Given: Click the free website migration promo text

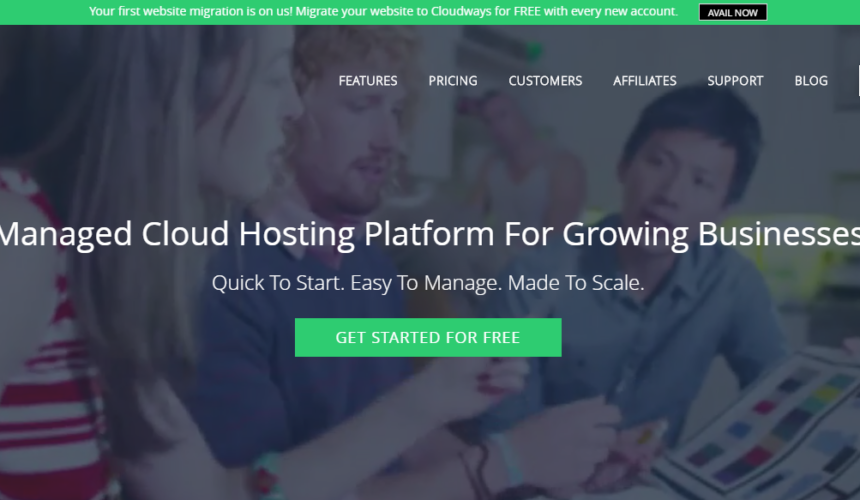Looking at the screenshot, I should [x=383, y=12].
